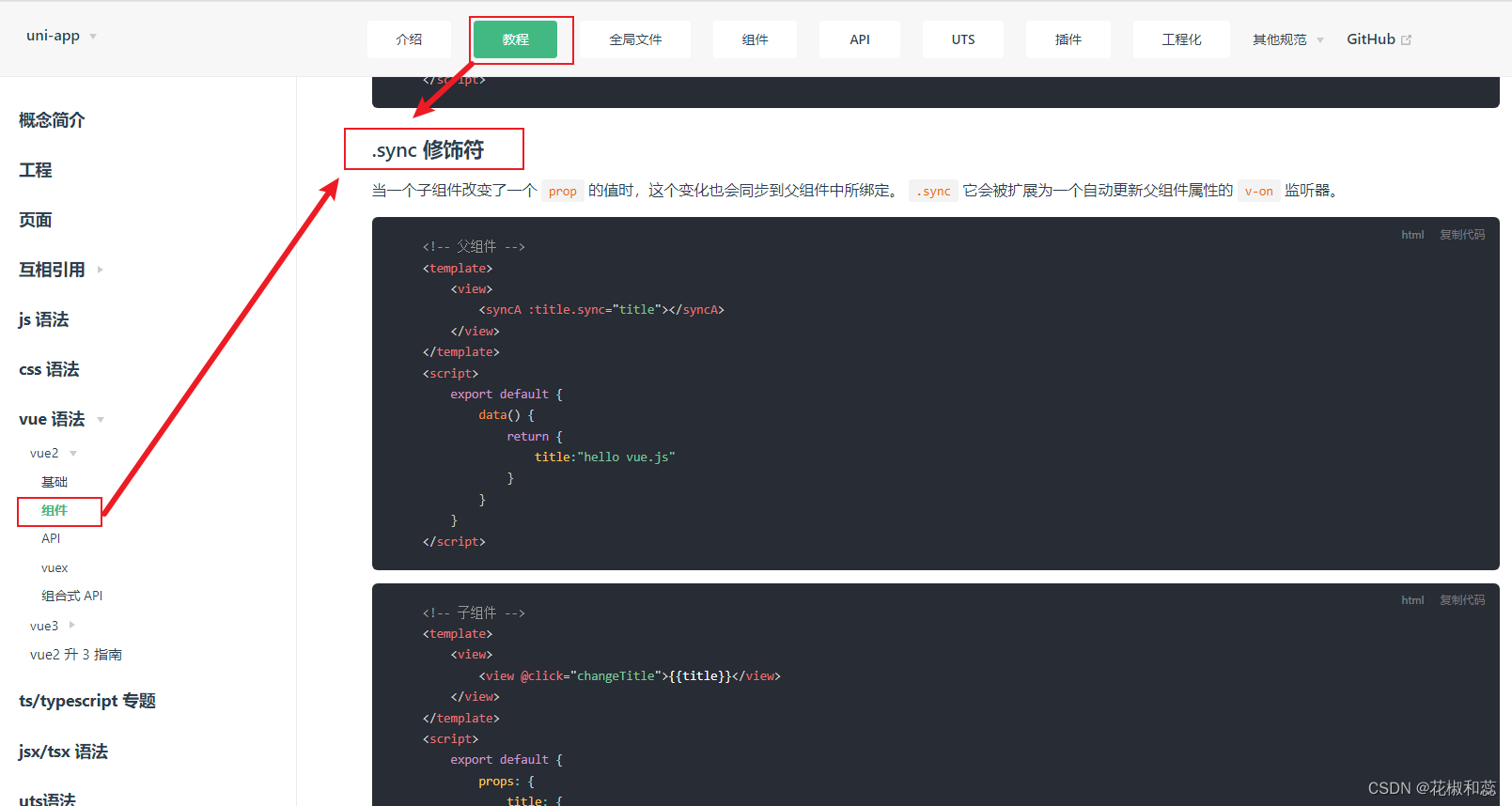This screenshot has width=1512, height=806.
Task: Open jsx/tsx 语法 sidebar section
Action: coord(63,752)
